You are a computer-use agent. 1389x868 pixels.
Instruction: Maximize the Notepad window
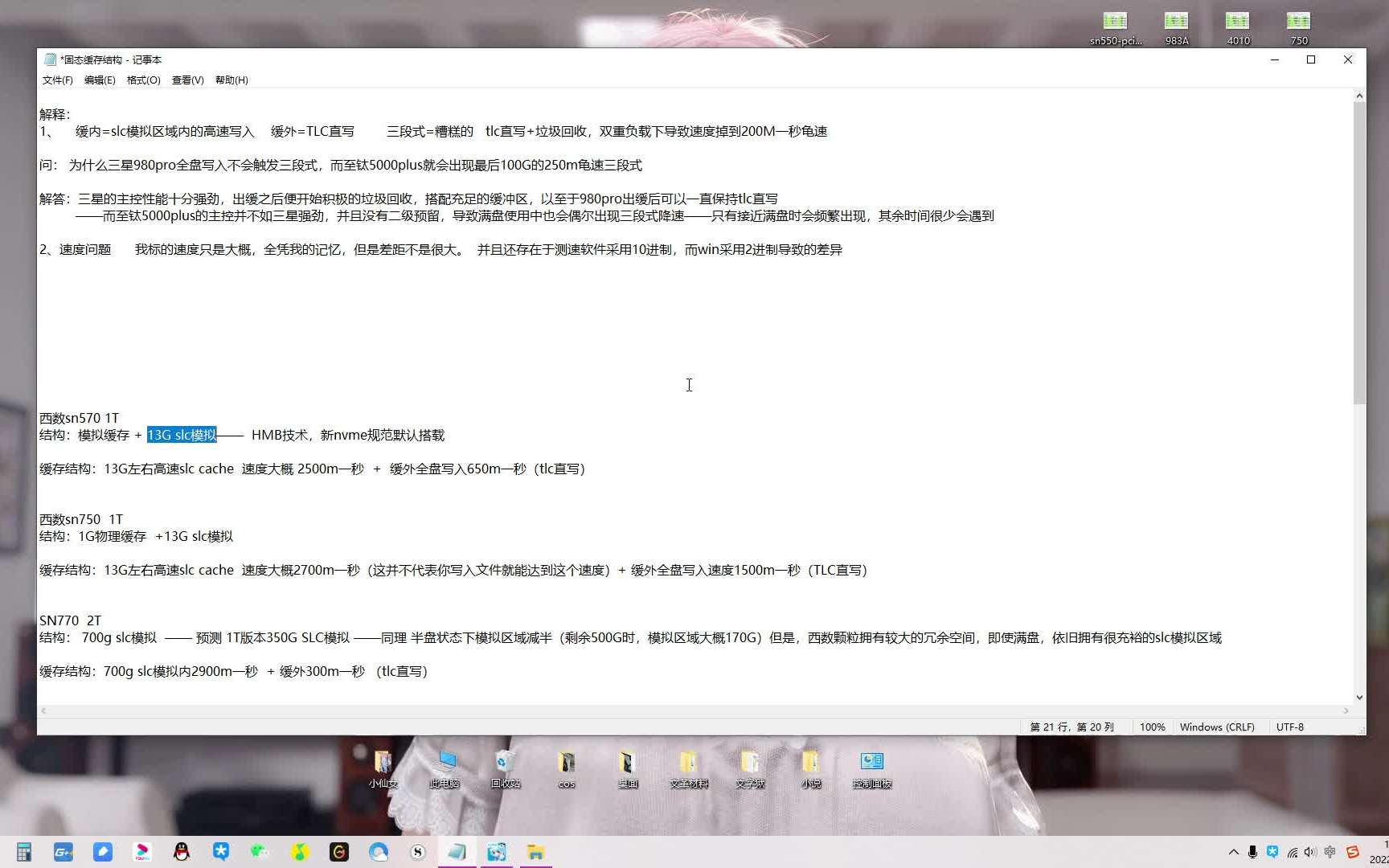(x=1311, y=59)
